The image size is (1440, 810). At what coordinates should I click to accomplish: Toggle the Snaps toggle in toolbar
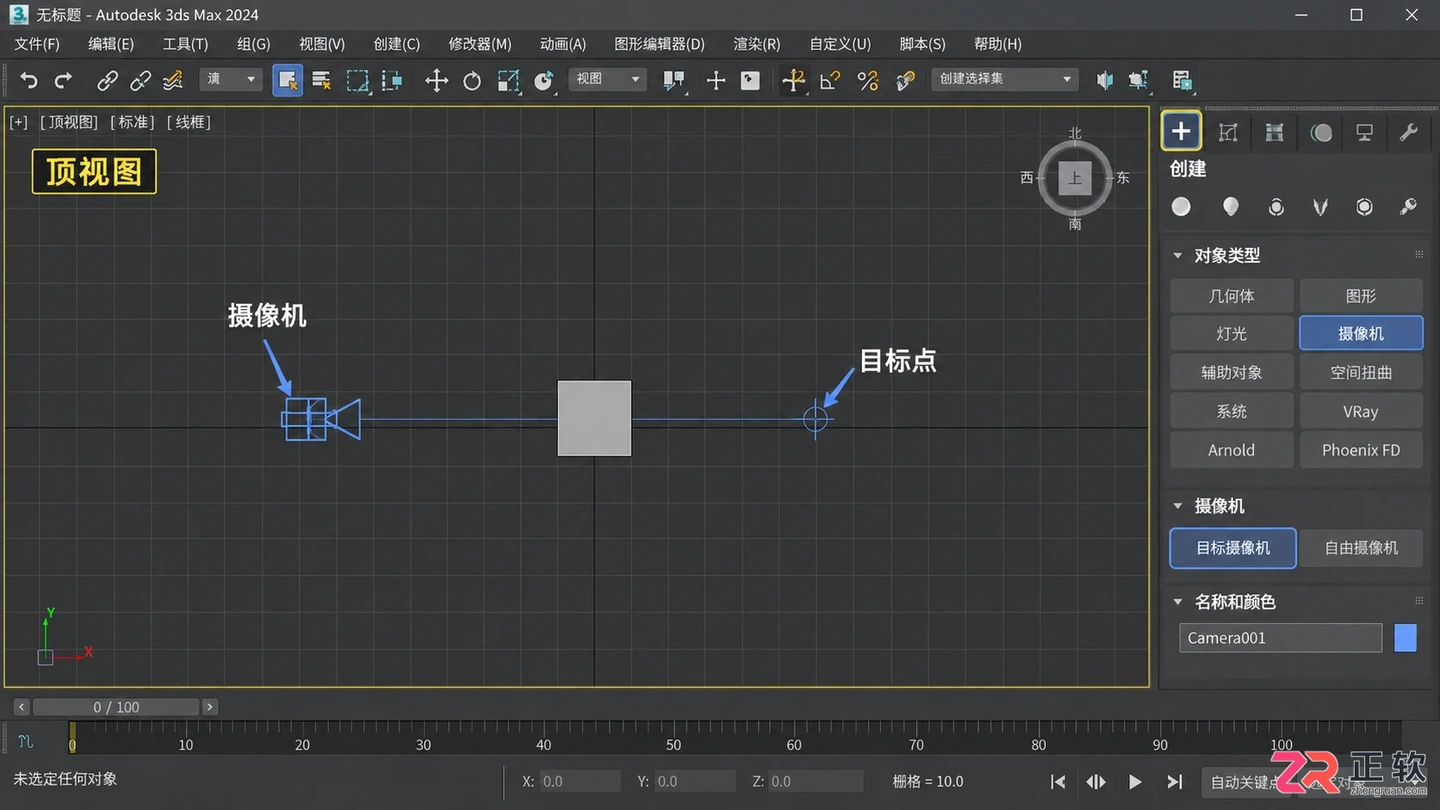pos(794,80)
